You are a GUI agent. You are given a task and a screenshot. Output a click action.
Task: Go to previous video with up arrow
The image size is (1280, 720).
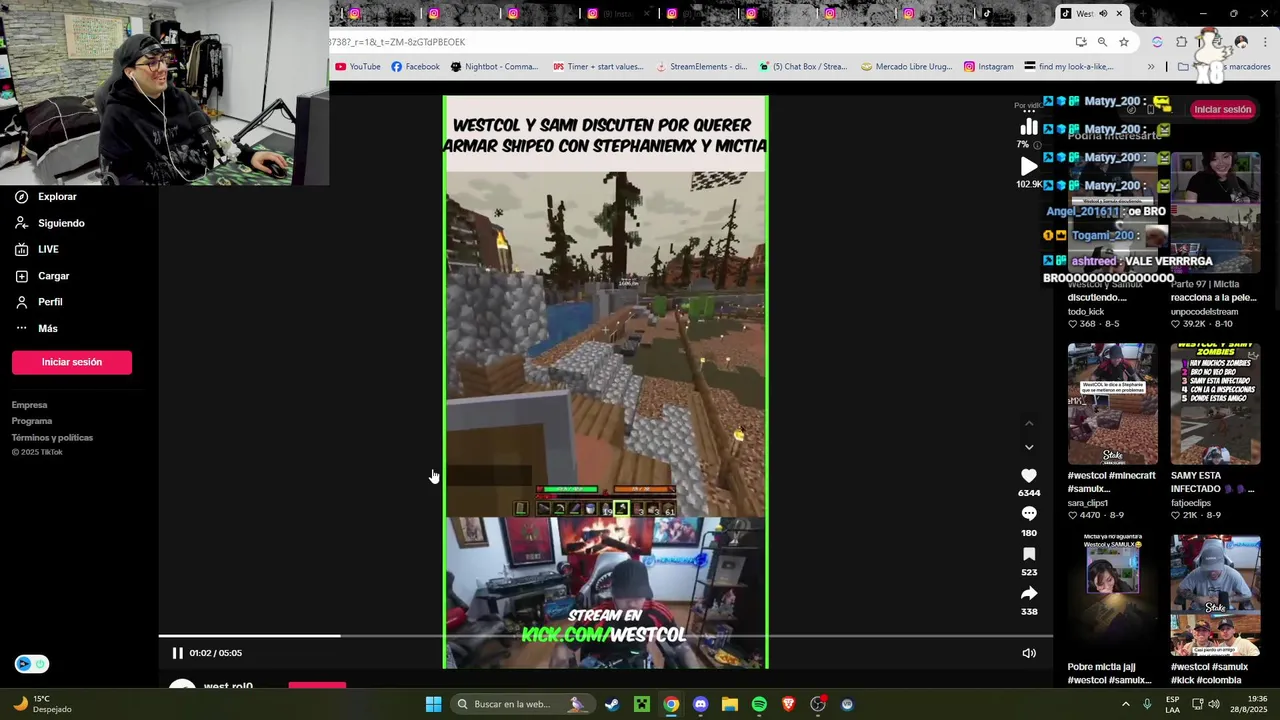click(1029, 423)
